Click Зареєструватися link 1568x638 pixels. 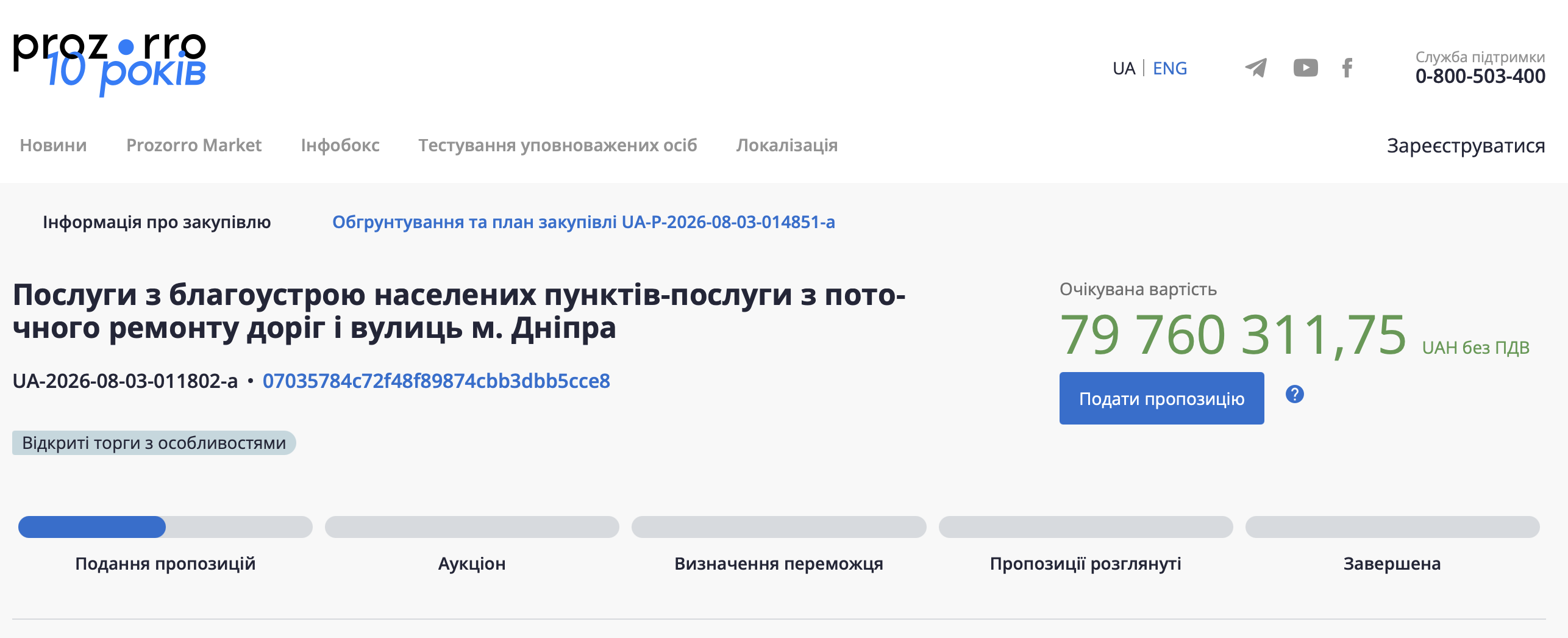[x=1466, y=146]
